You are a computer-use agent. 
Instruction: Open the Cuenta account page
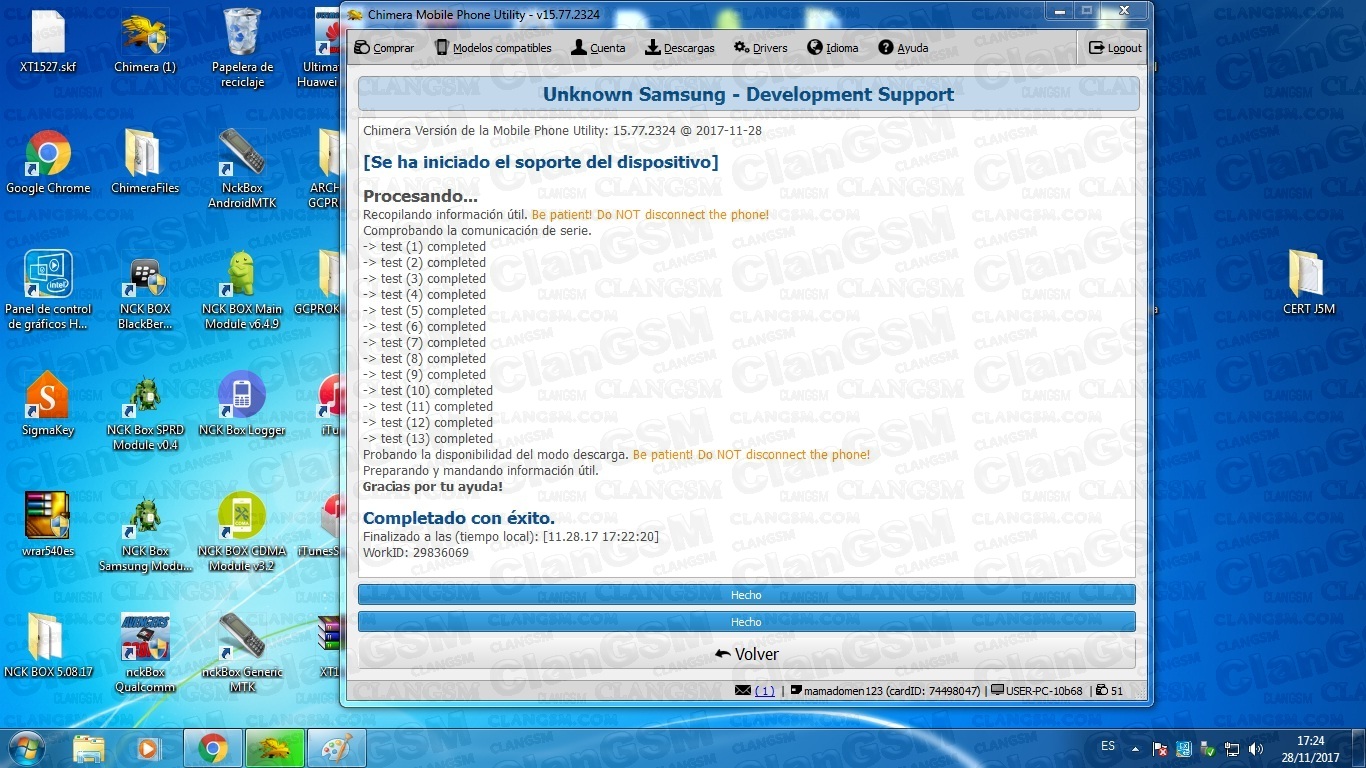click(598, 48)
